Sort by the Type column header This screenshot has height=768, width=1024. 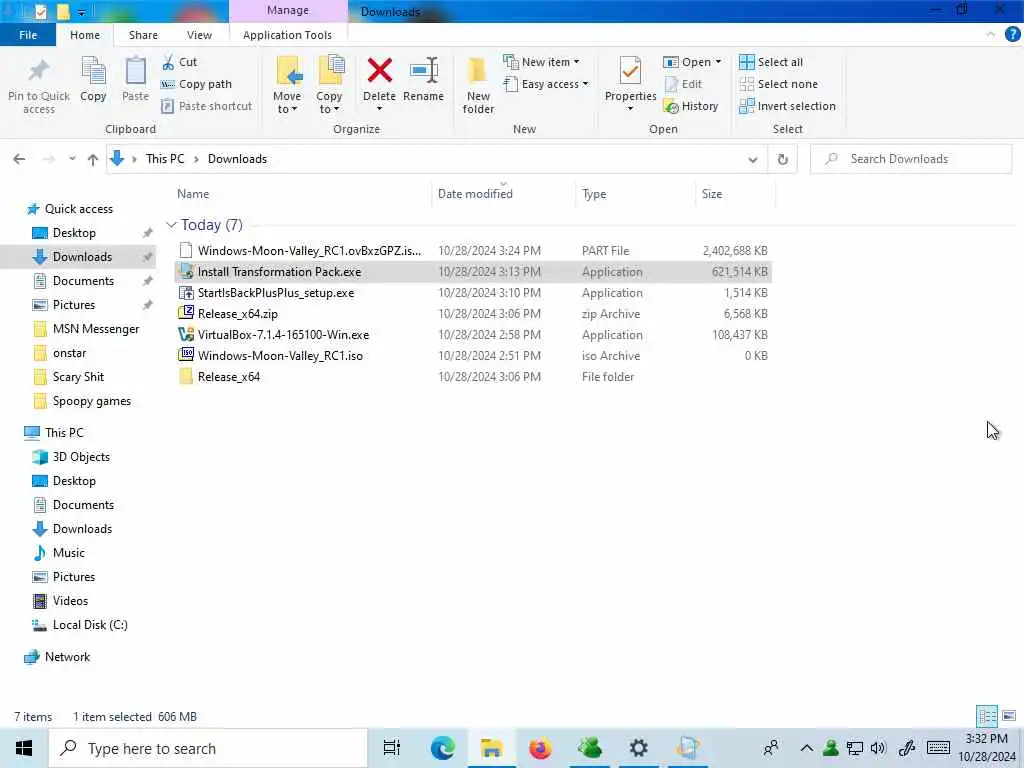point(635,194)
